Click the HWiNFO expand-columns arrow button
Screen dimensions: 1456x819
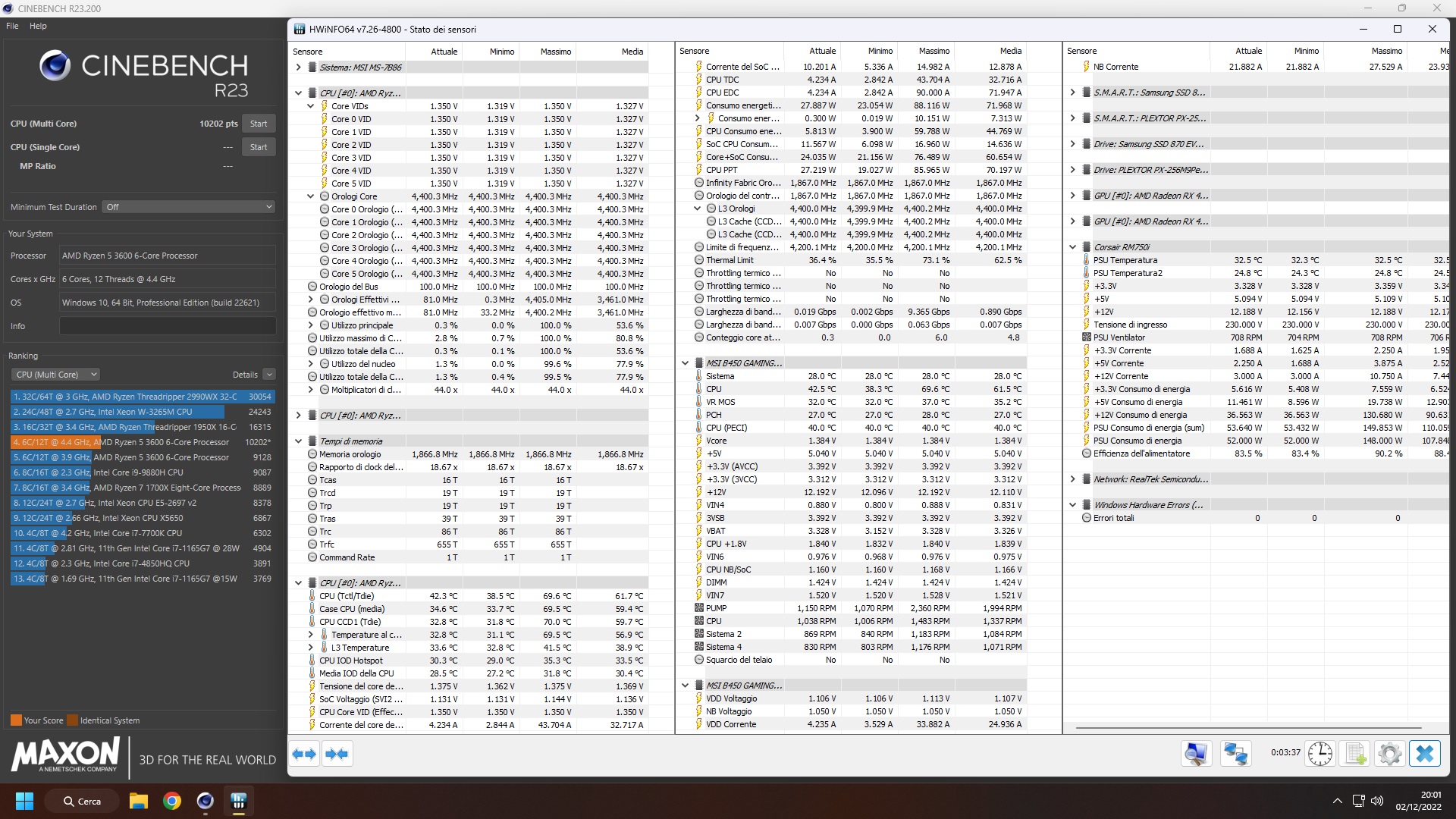pyautogui.click(x=304, y=754)
